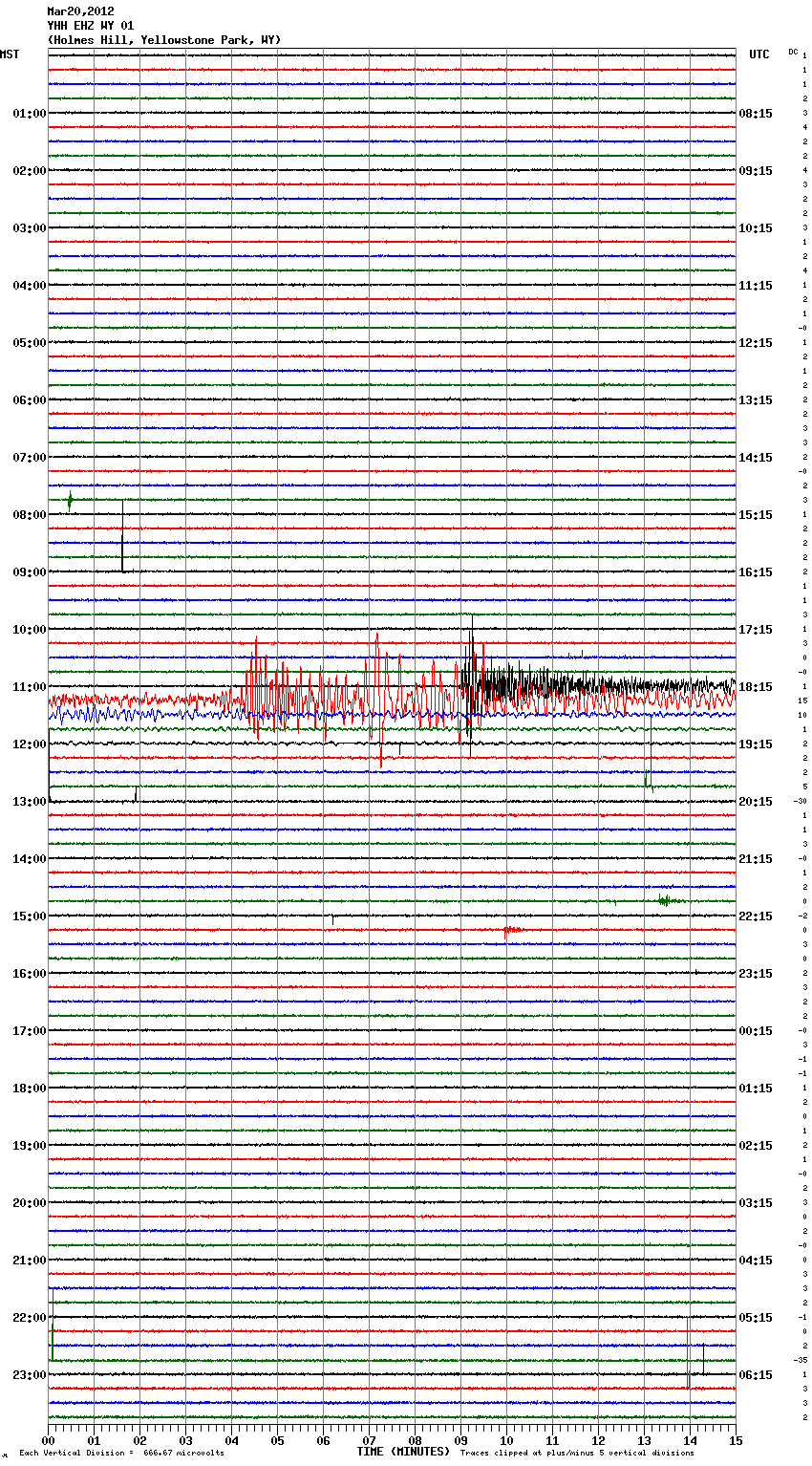Screen dimensions: 812x1466
Task: Click the 21:15 UTC time label
Action: 756,859
